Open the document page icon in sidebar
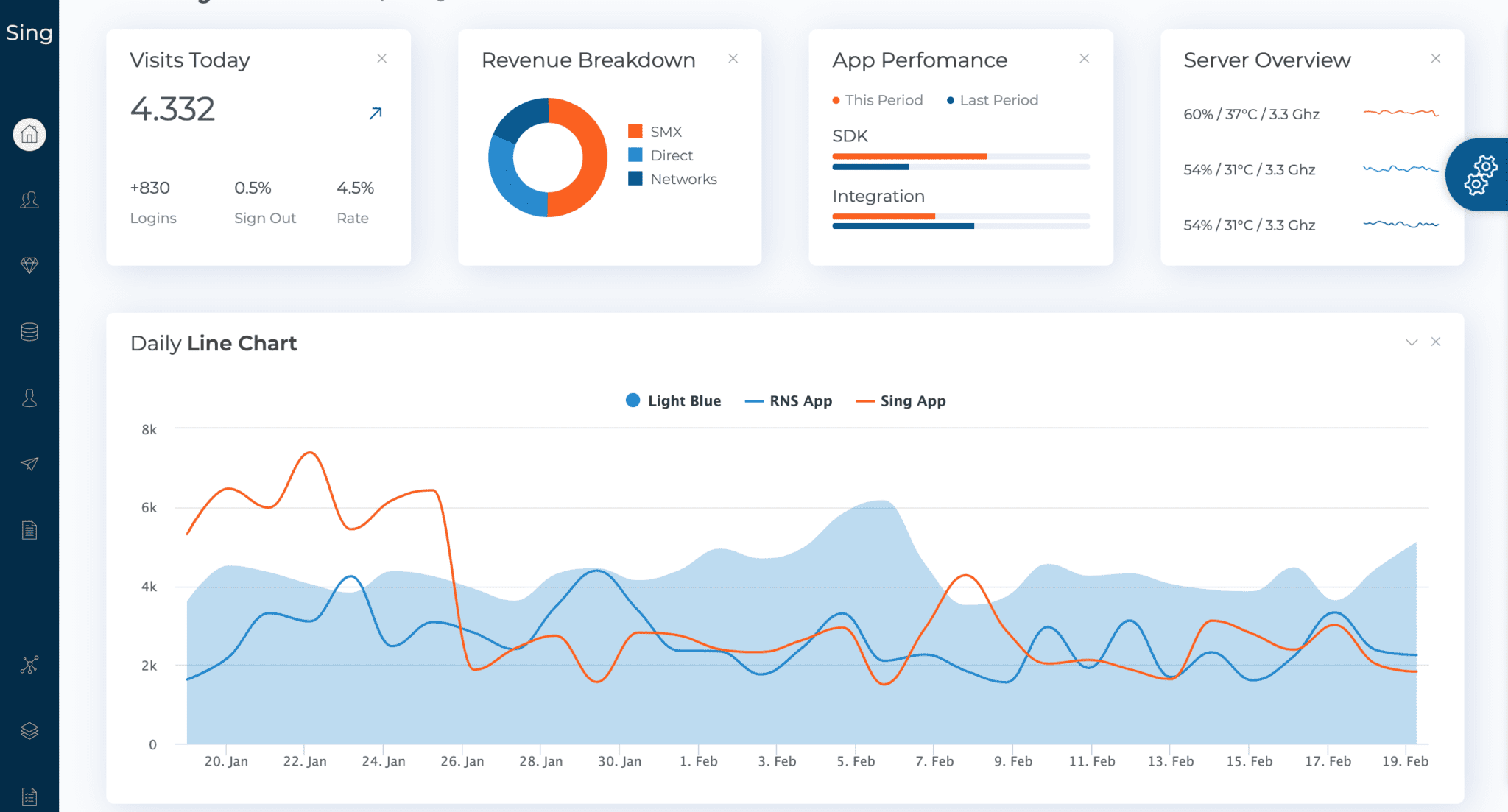This screenshot has width=1508, height=812. tap(29, 529)
